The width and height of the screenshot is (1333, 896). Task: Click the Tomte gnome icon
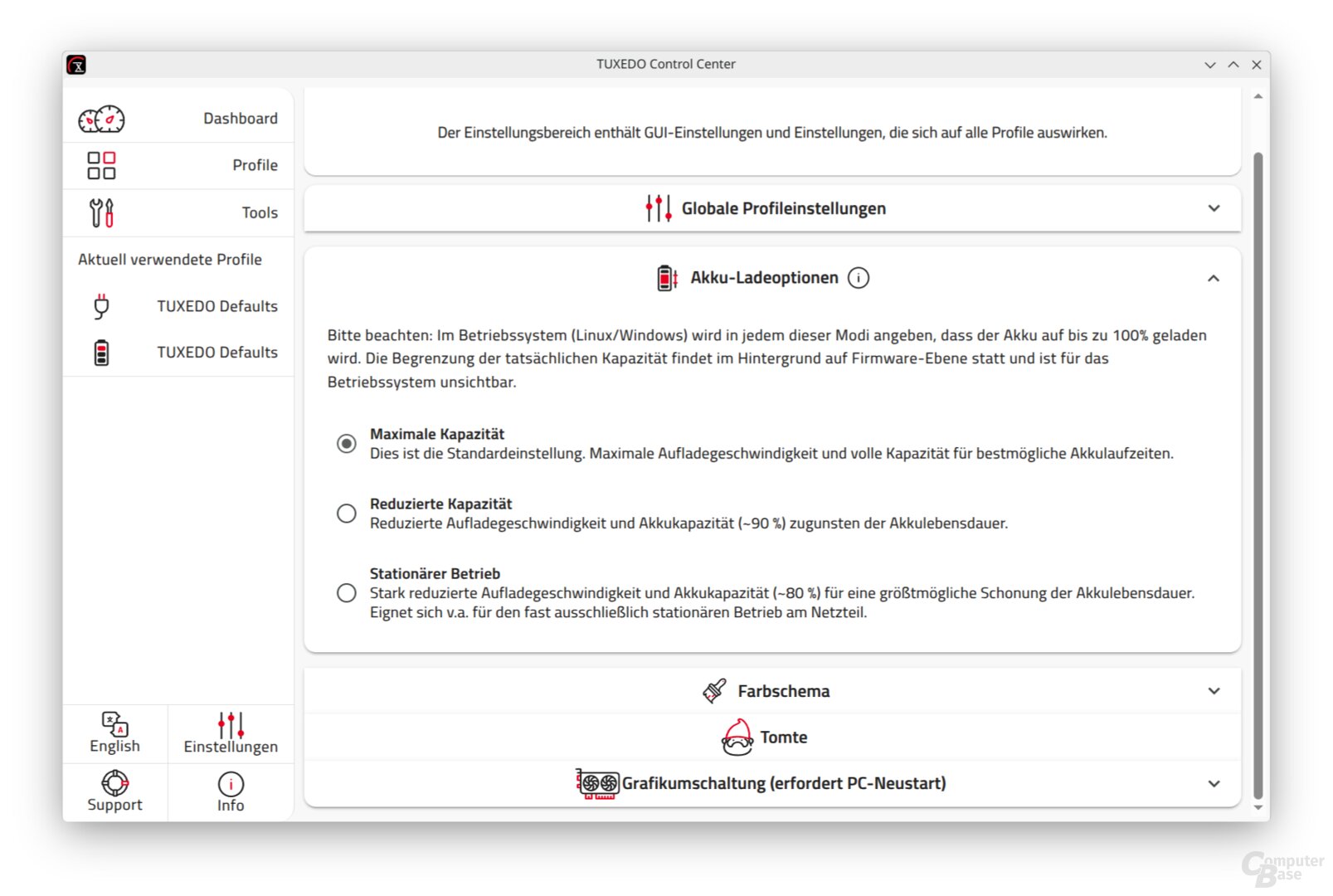[x=737, y=737]
